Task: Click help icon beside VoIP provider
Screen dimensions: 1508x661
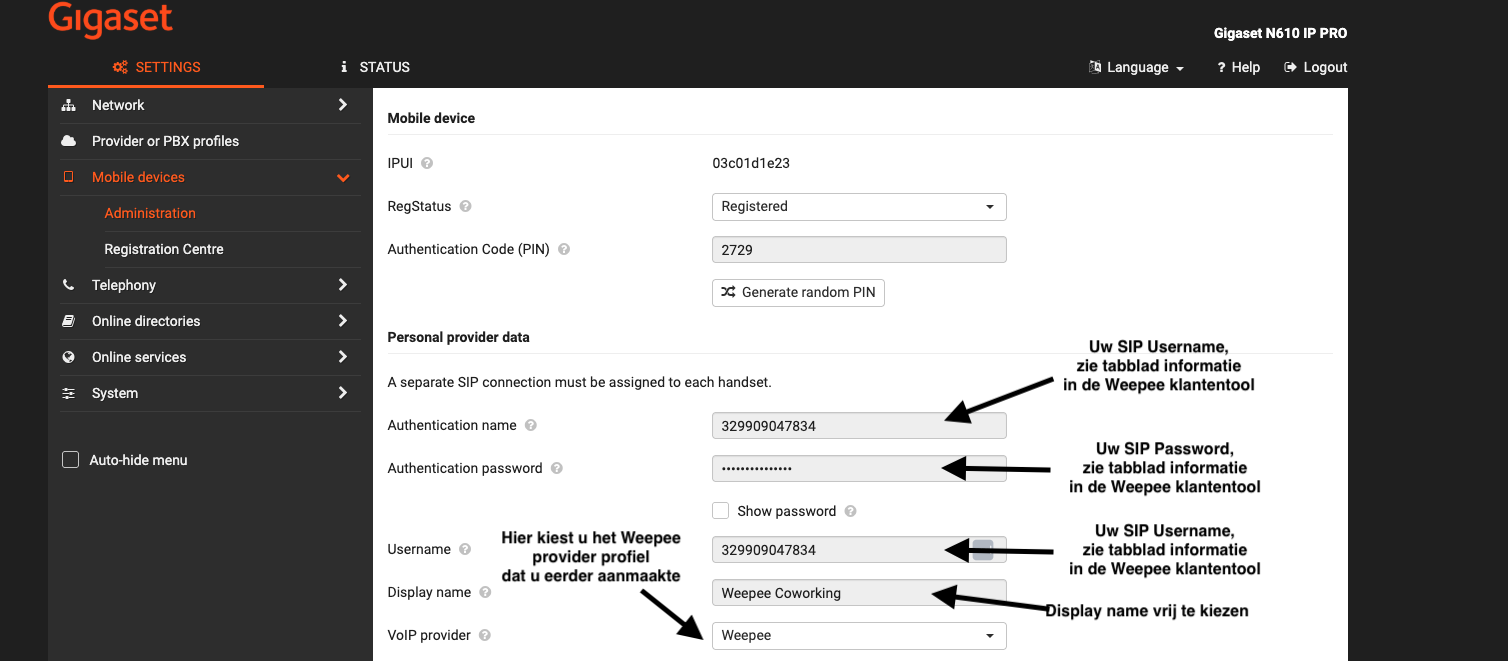Action: coord(485,635)
